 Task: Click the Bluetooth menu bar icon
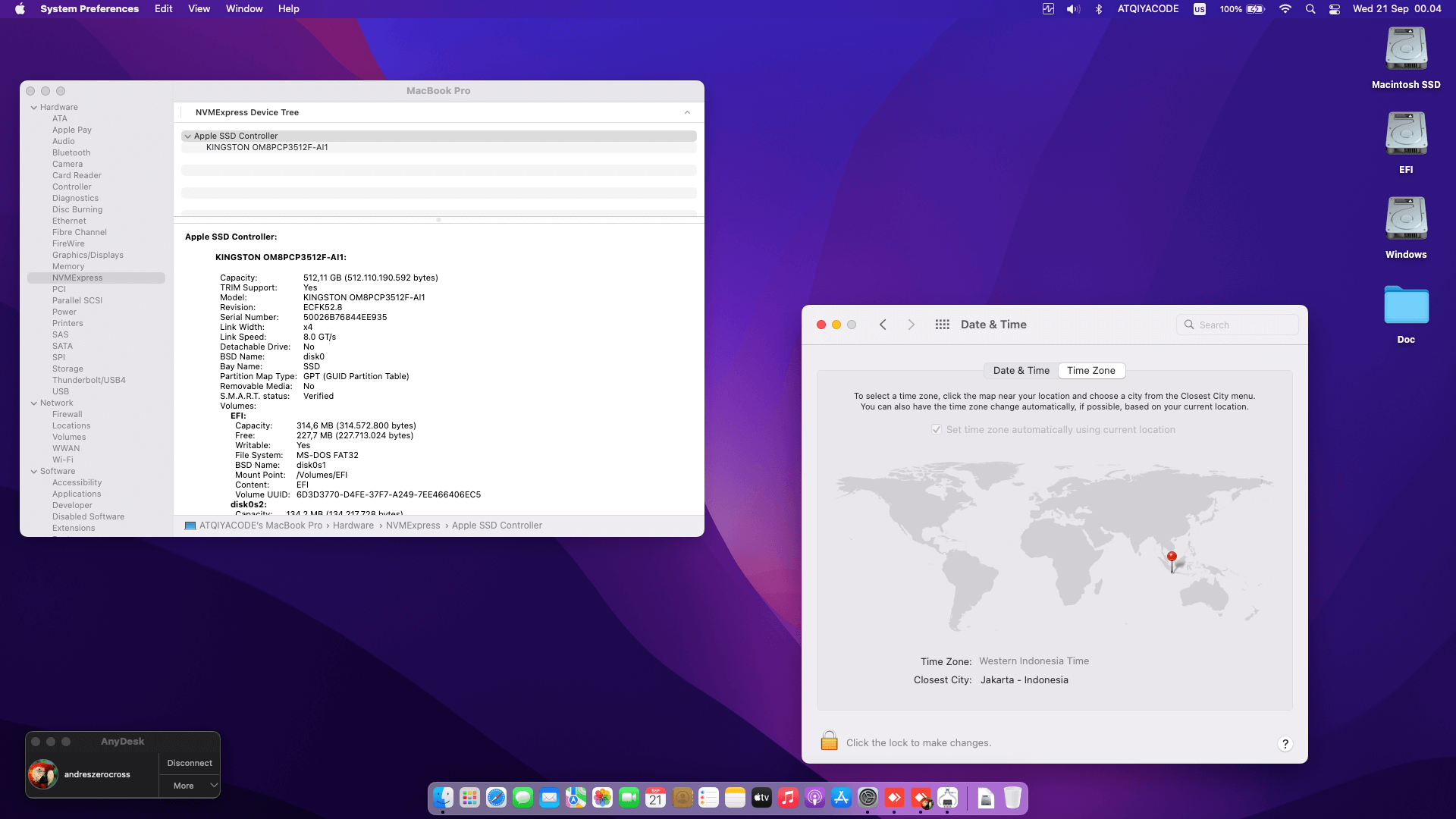[1098, 9]
